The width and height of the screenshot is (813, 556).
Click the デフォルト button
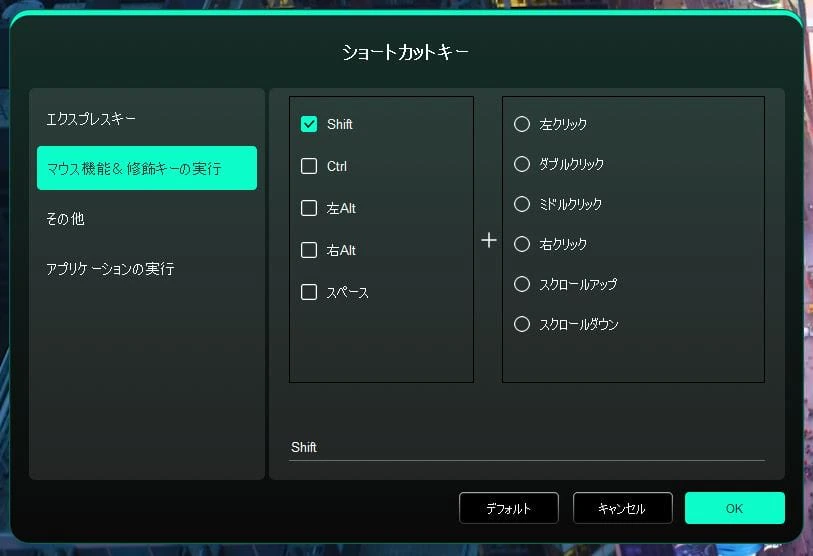coord(508,508)
